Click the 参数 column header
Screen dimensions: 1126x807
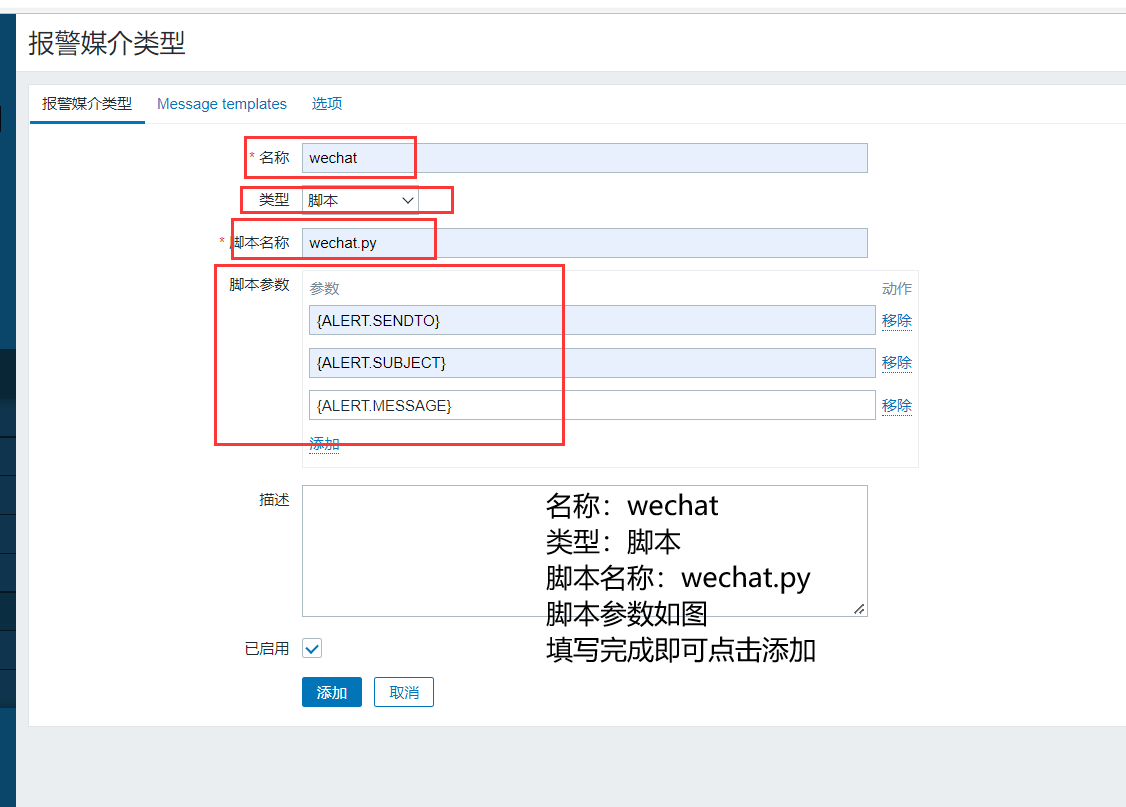tap(324, 289)
